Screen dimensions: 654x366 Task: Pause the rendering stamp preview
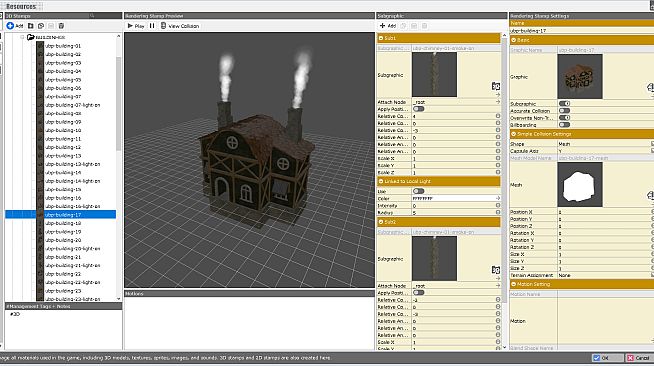[152, 26]
